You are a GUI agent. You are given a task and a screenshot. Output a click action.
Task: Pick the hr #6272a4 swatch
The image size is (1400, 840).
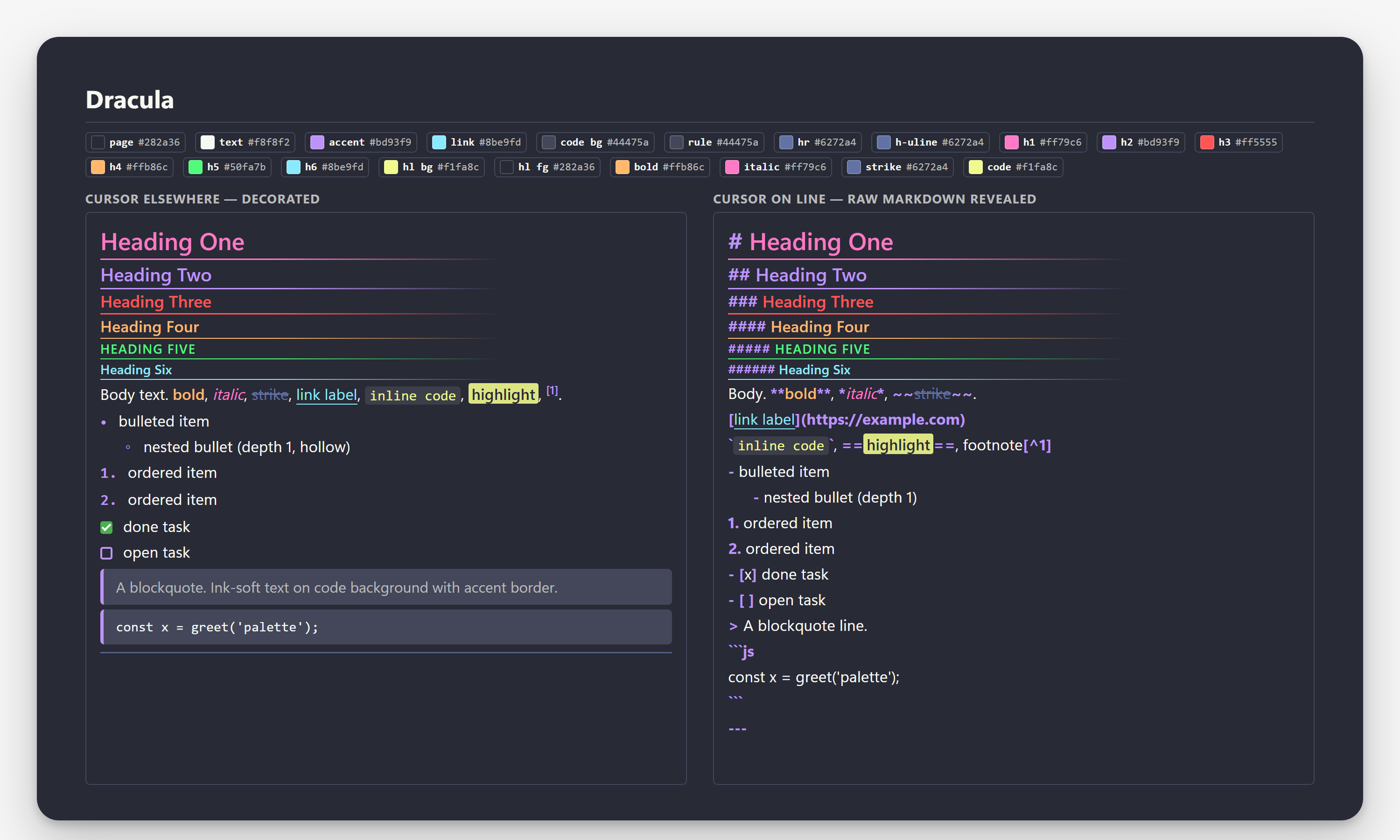[818, 142]
